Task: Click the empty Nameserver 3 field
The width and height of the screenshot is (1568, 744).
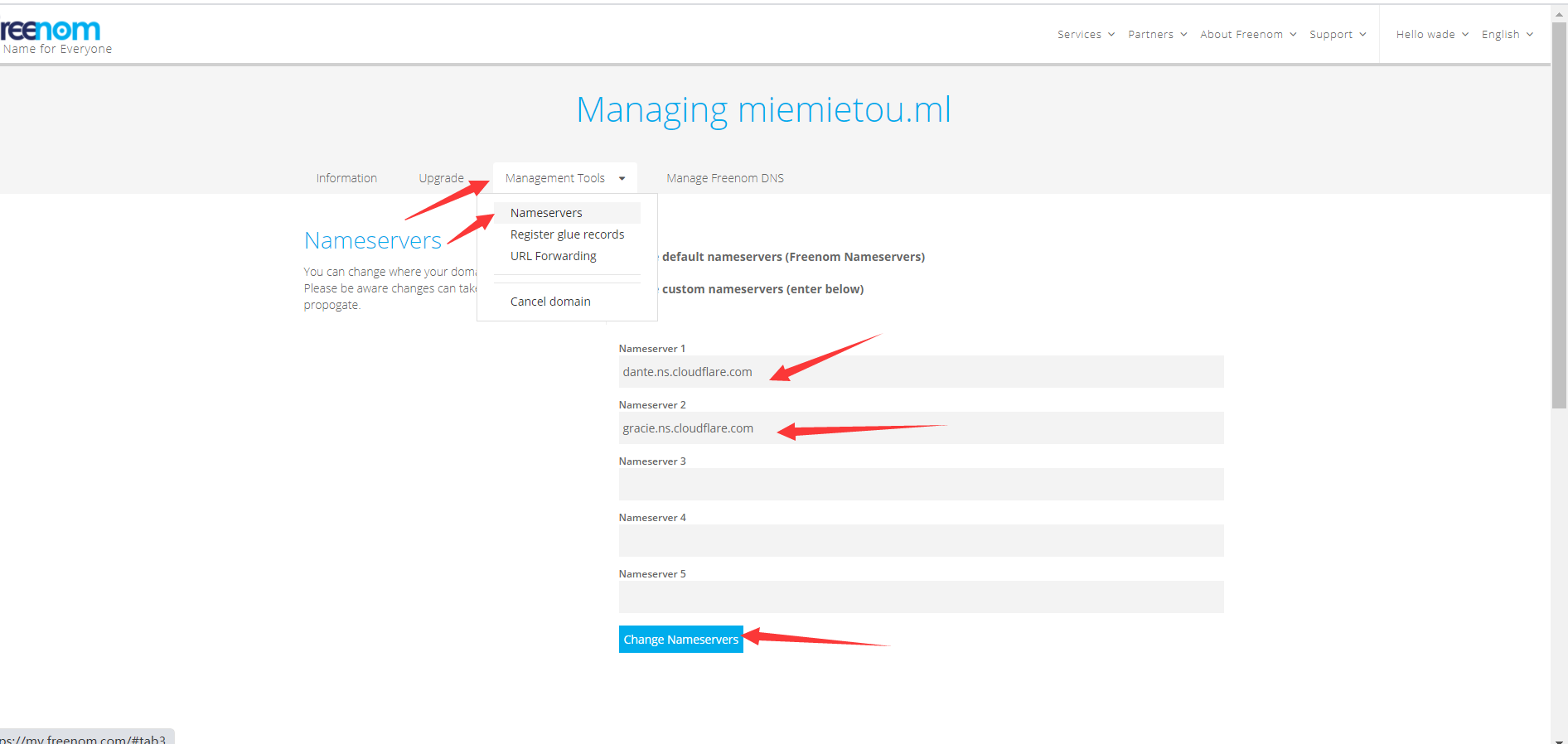Action: click(x=921, y=484)
